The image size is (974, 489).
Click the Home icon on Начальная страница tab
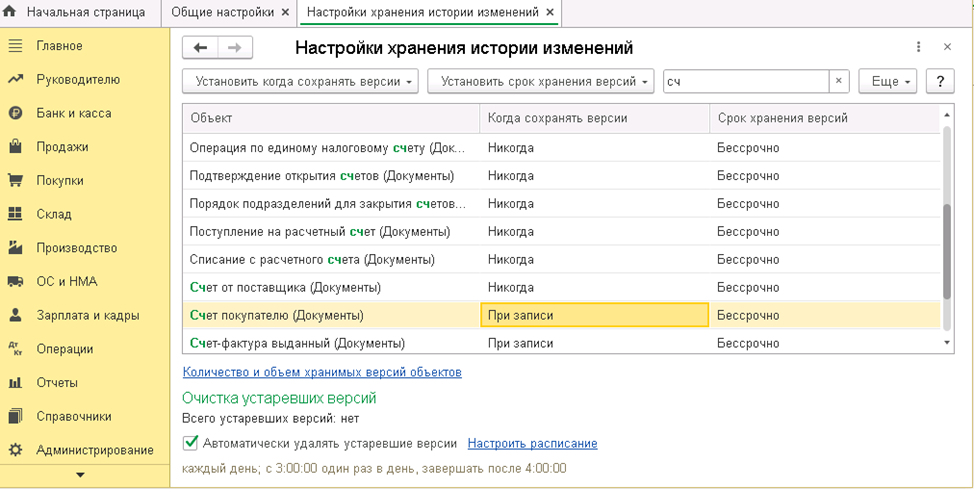pos(12,13)
